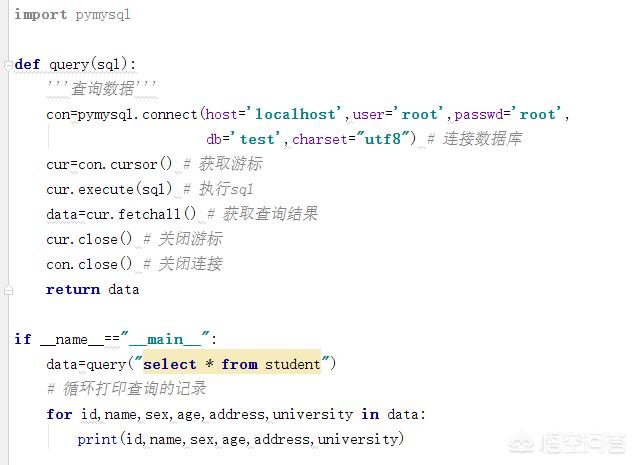Click the "utf8" charset value
The image size is (638, 465).
(x=383, y=139)
